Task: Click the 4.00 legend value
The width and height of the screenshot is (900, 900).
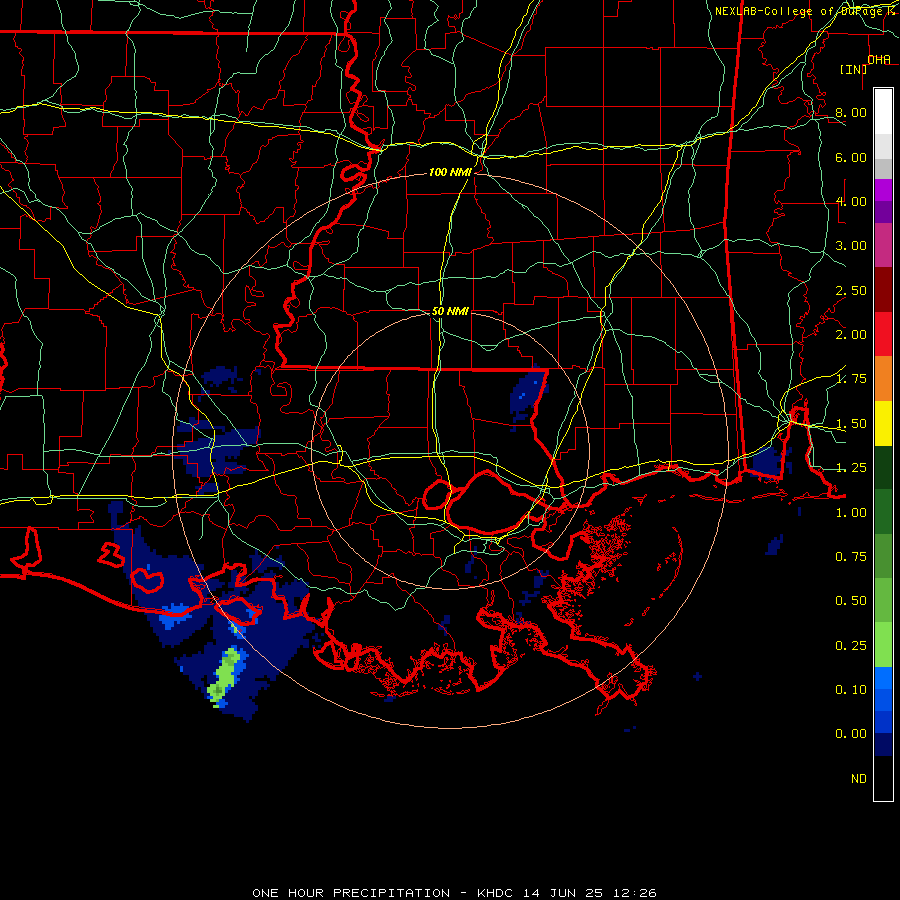Action: pos(851,201)
